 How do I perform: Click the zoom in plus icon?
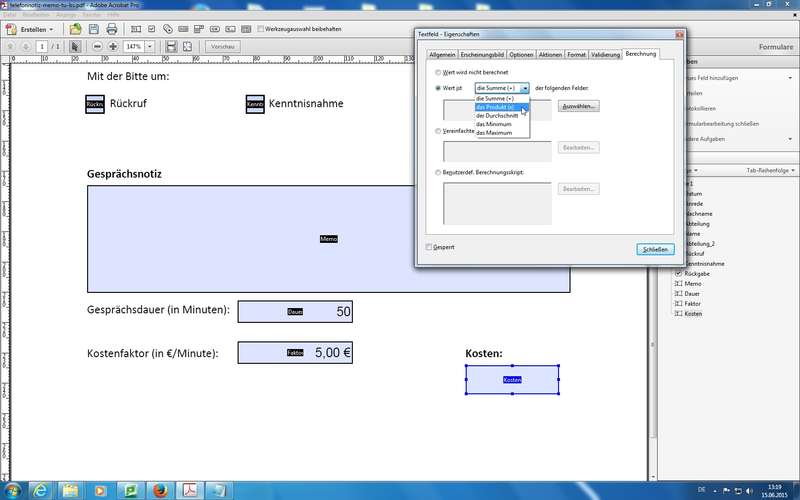pyautogui.click(x=113, y=46)
